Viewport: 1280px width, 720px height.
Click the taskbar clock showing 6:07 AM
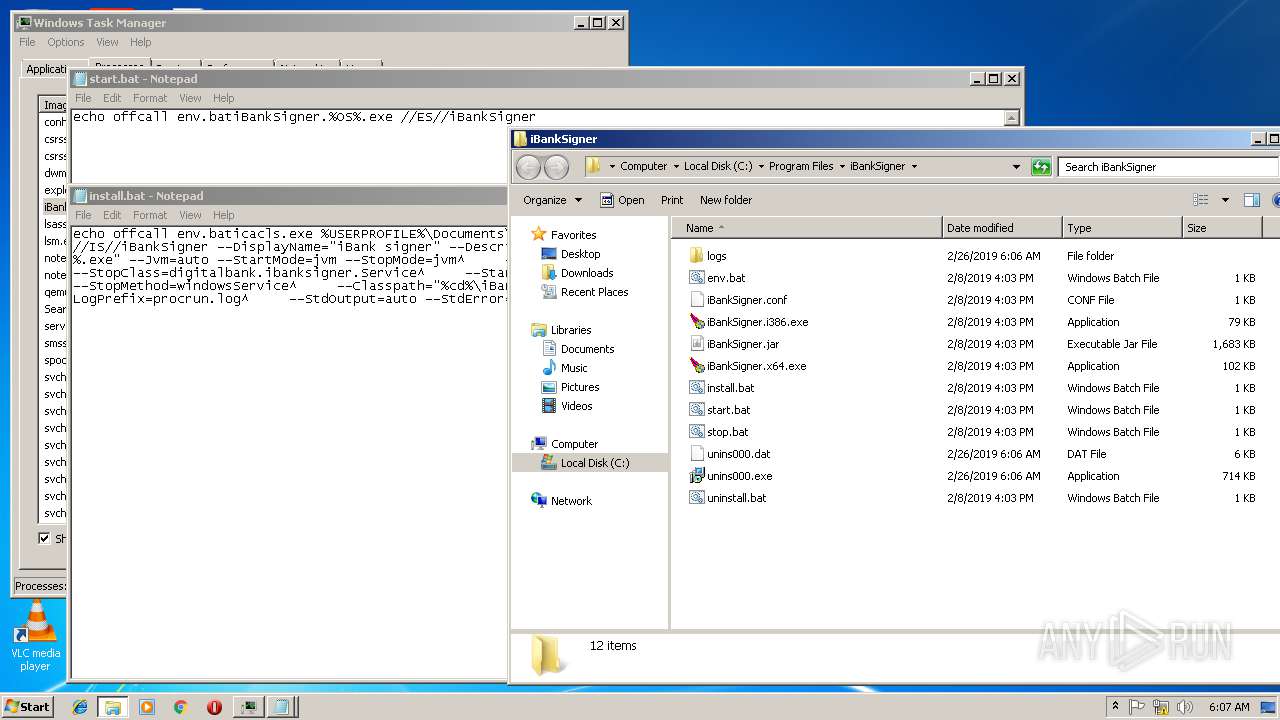(1229, 707)
